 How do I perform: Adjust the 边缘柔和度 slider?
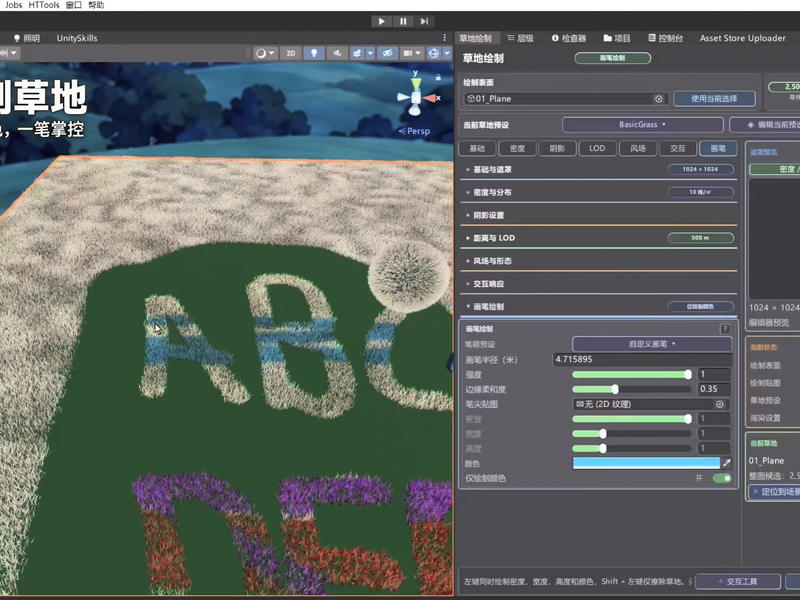point(632,389)
